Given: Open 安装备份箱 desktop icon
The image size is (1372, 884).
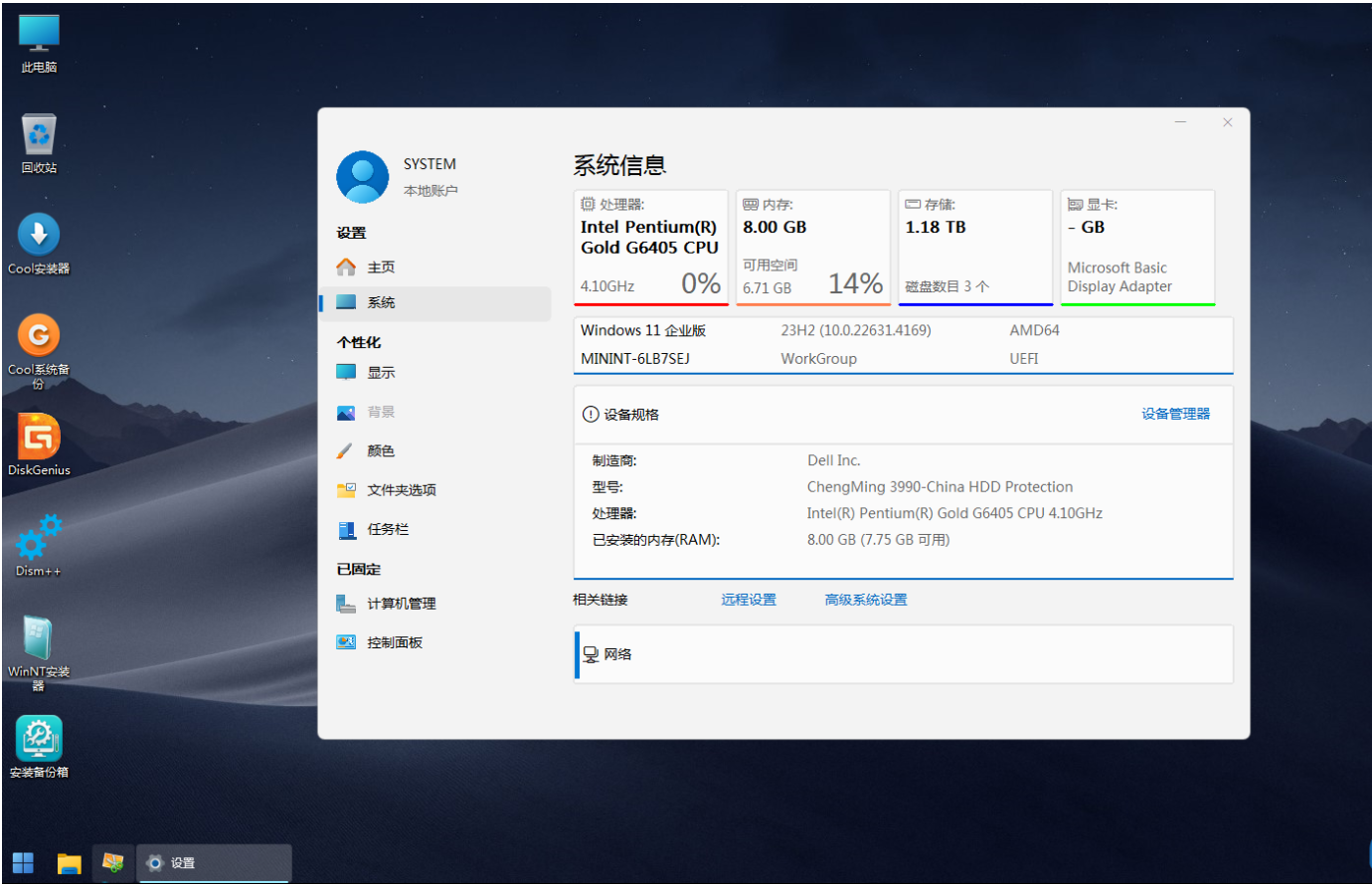Looking at the screenshot, I should click(39, 748).
